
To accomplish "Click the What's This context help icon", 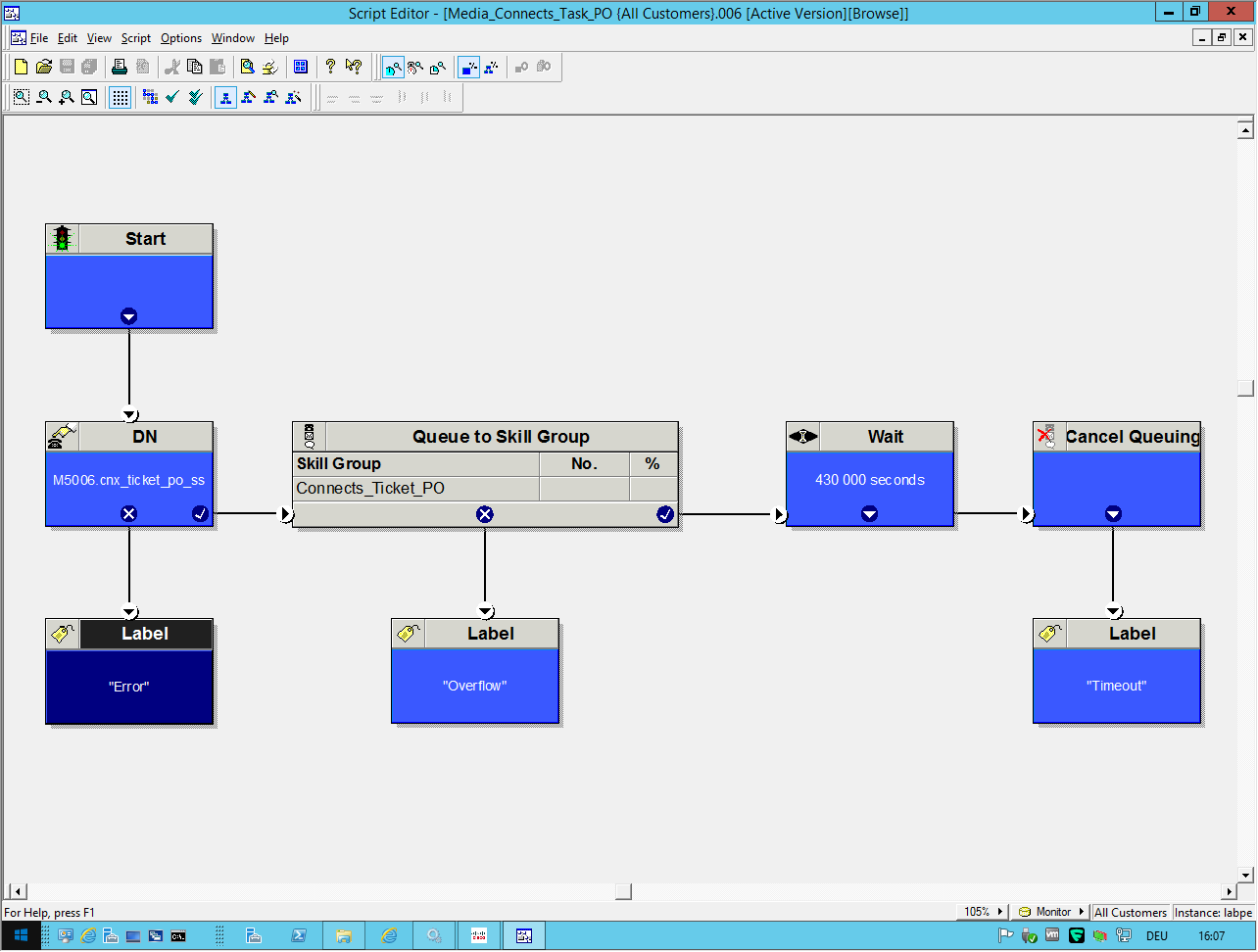I will (x=354, y=67).
